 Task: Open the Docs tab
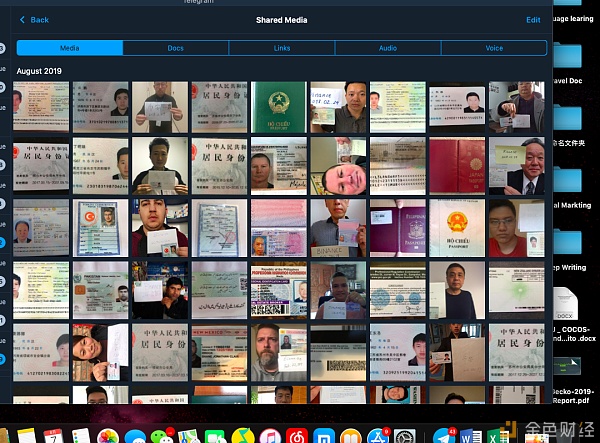[x=176, y=48]
